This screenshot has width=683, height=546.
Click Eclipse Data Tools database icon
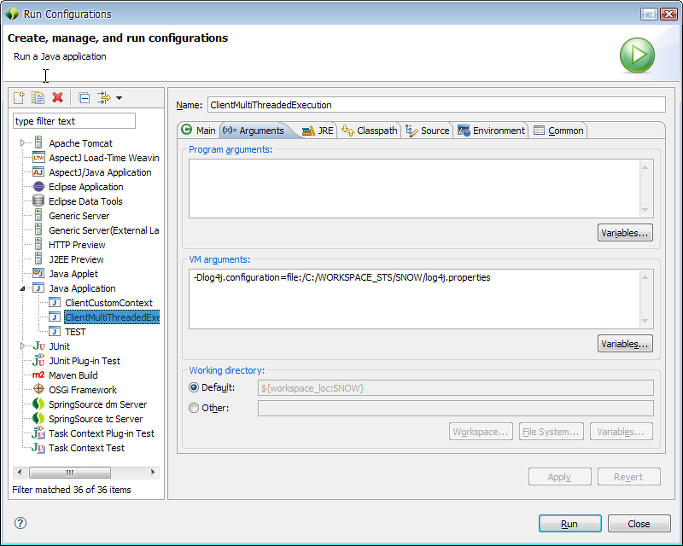click(39, 201)
